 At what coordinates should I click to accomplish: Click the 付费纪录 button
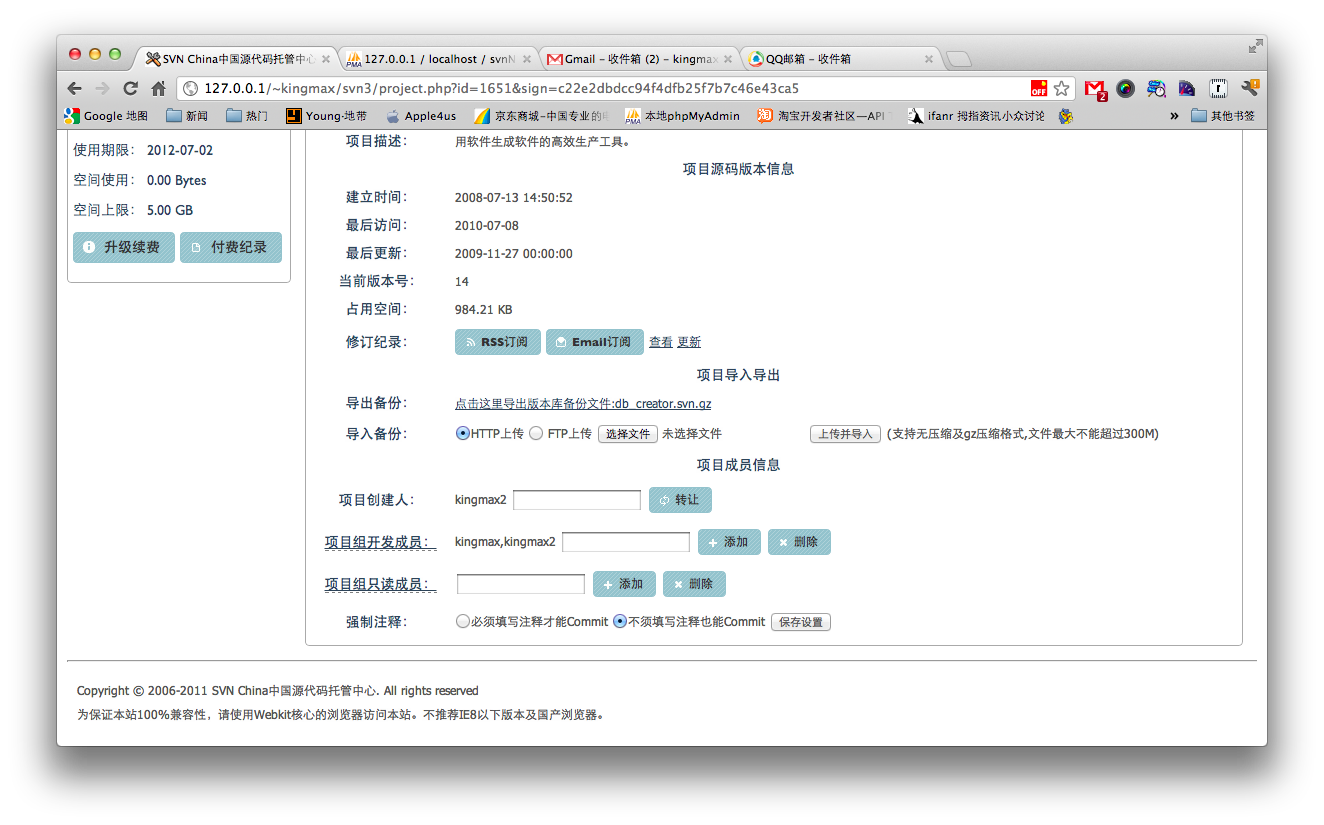[231, 247]
